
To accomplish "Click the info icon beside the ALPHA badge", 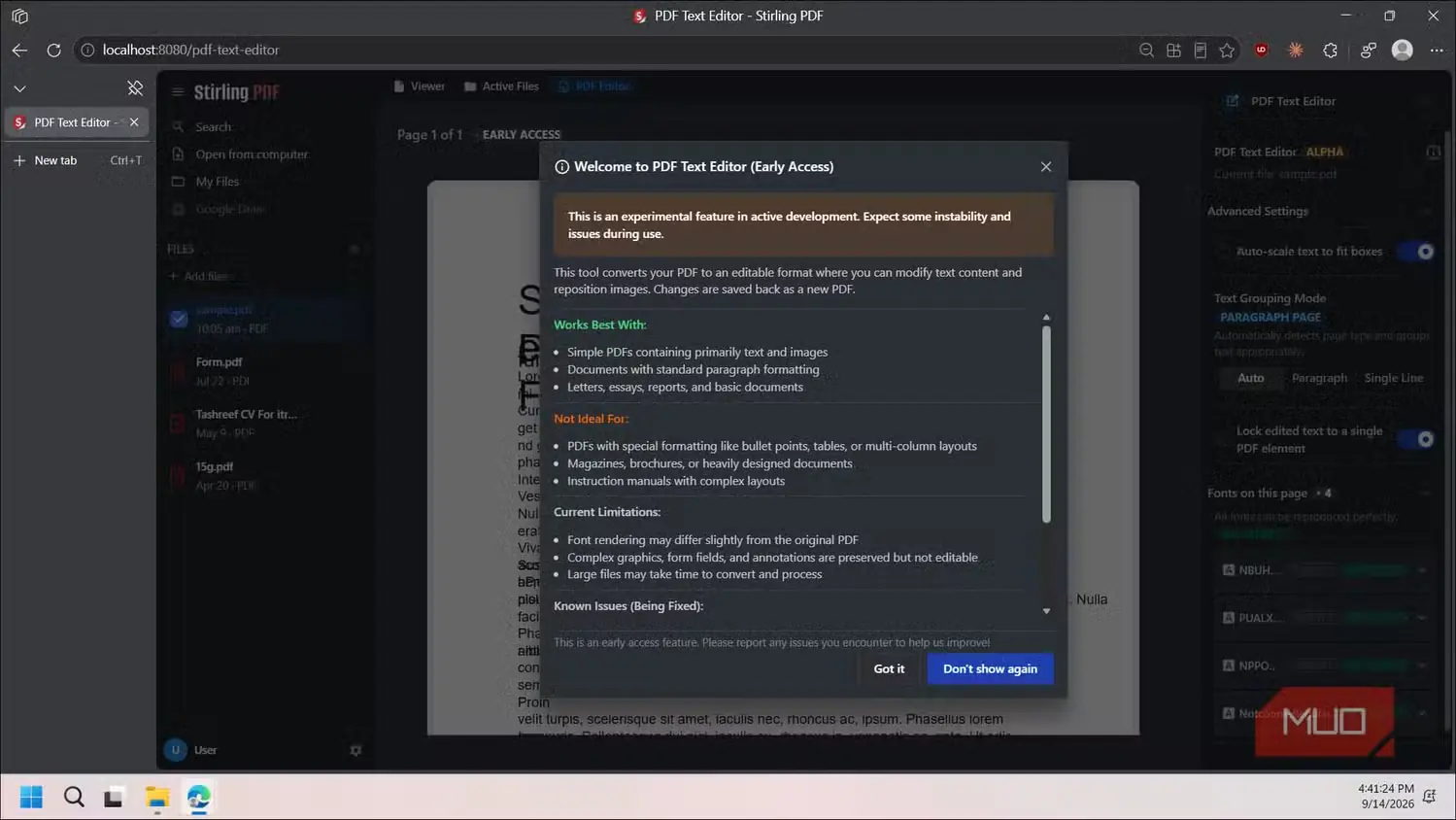I will (1433, 152).
